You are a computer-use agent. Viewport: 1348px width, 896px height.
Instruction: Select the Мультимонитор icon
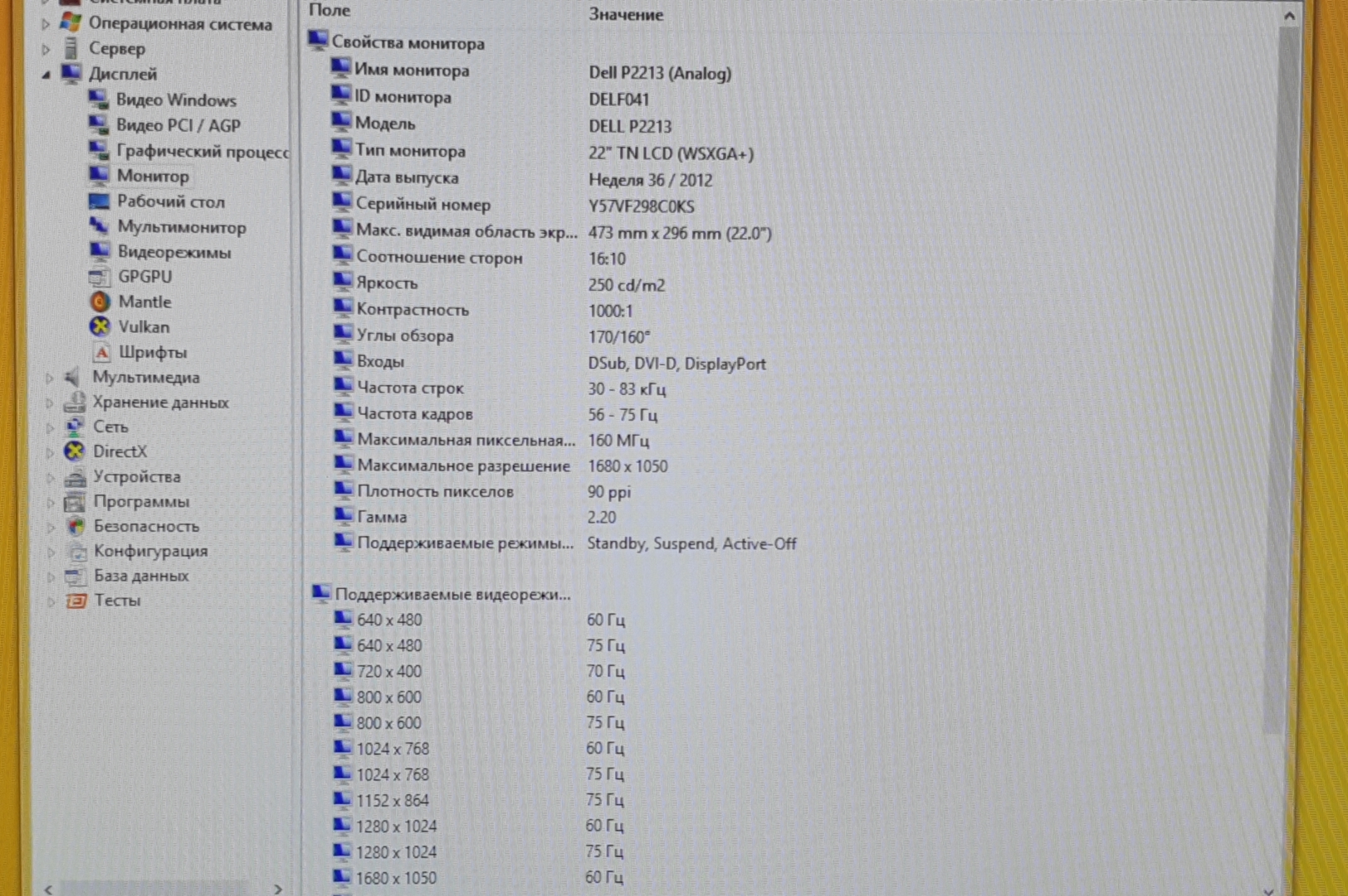(x=99, y=226)
